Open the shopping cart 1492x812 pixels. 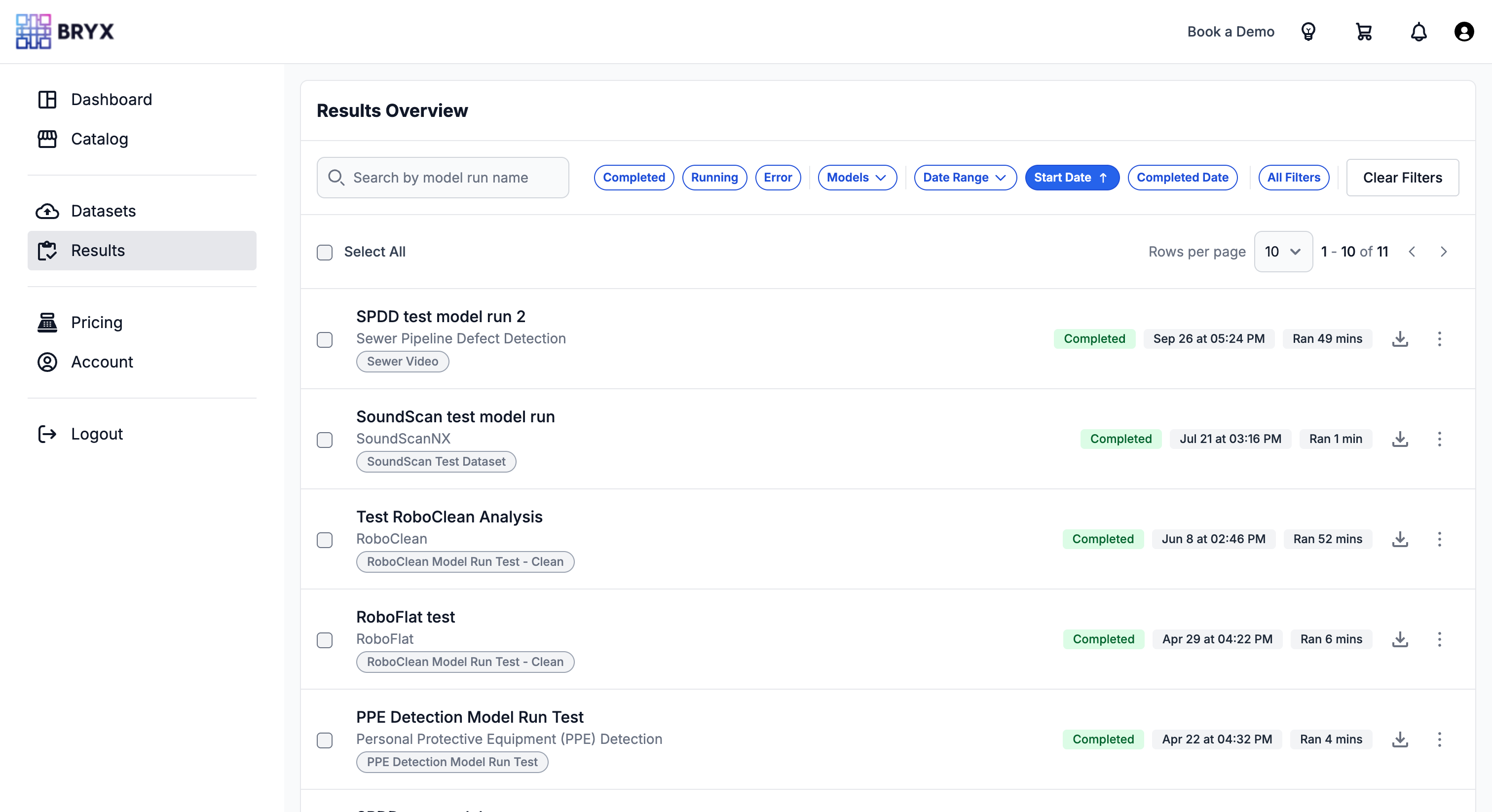tap(1364, 31)
